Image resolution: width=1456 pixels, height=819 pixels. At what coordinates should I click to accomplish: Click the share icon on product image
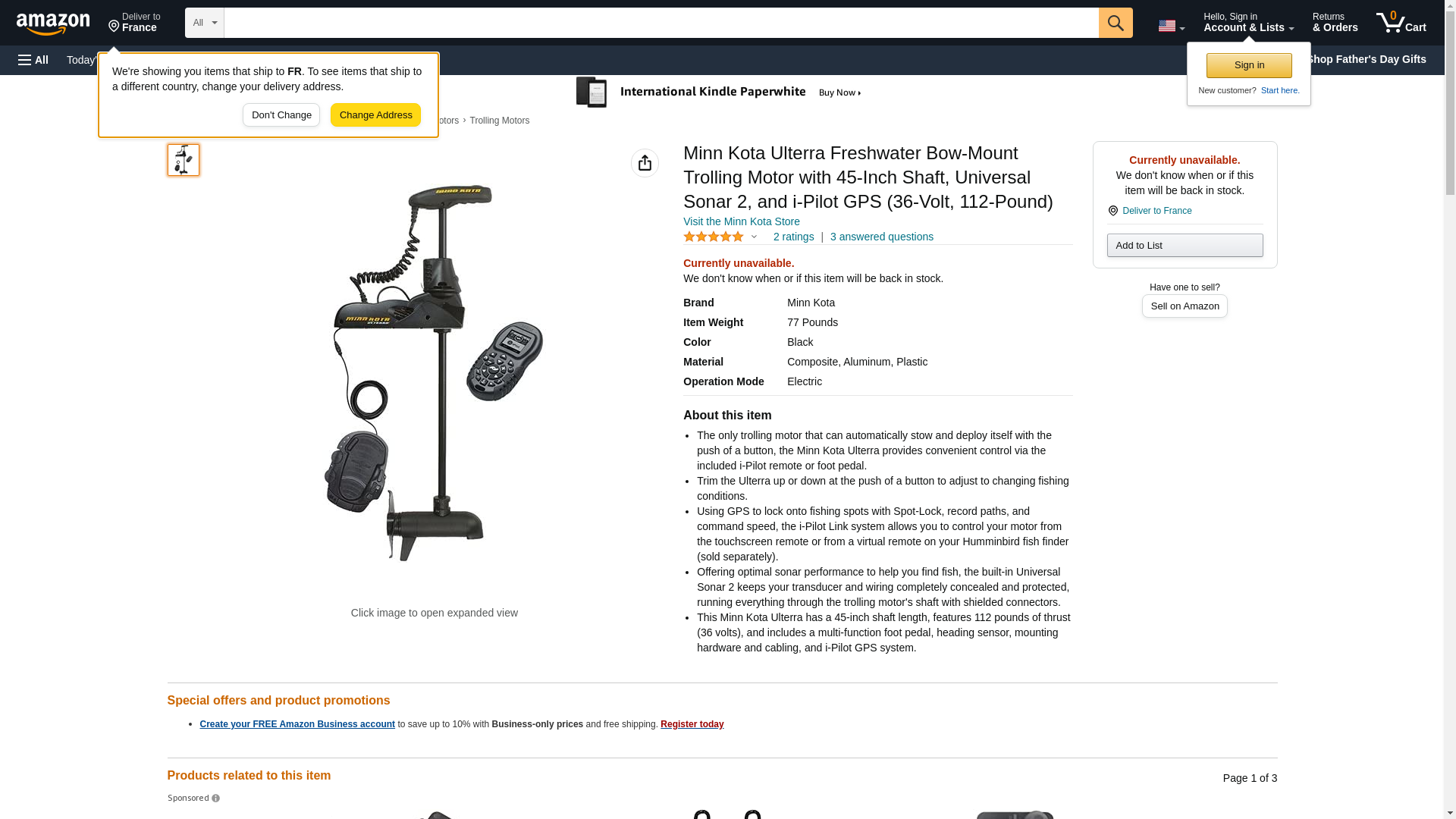(645, 163)
